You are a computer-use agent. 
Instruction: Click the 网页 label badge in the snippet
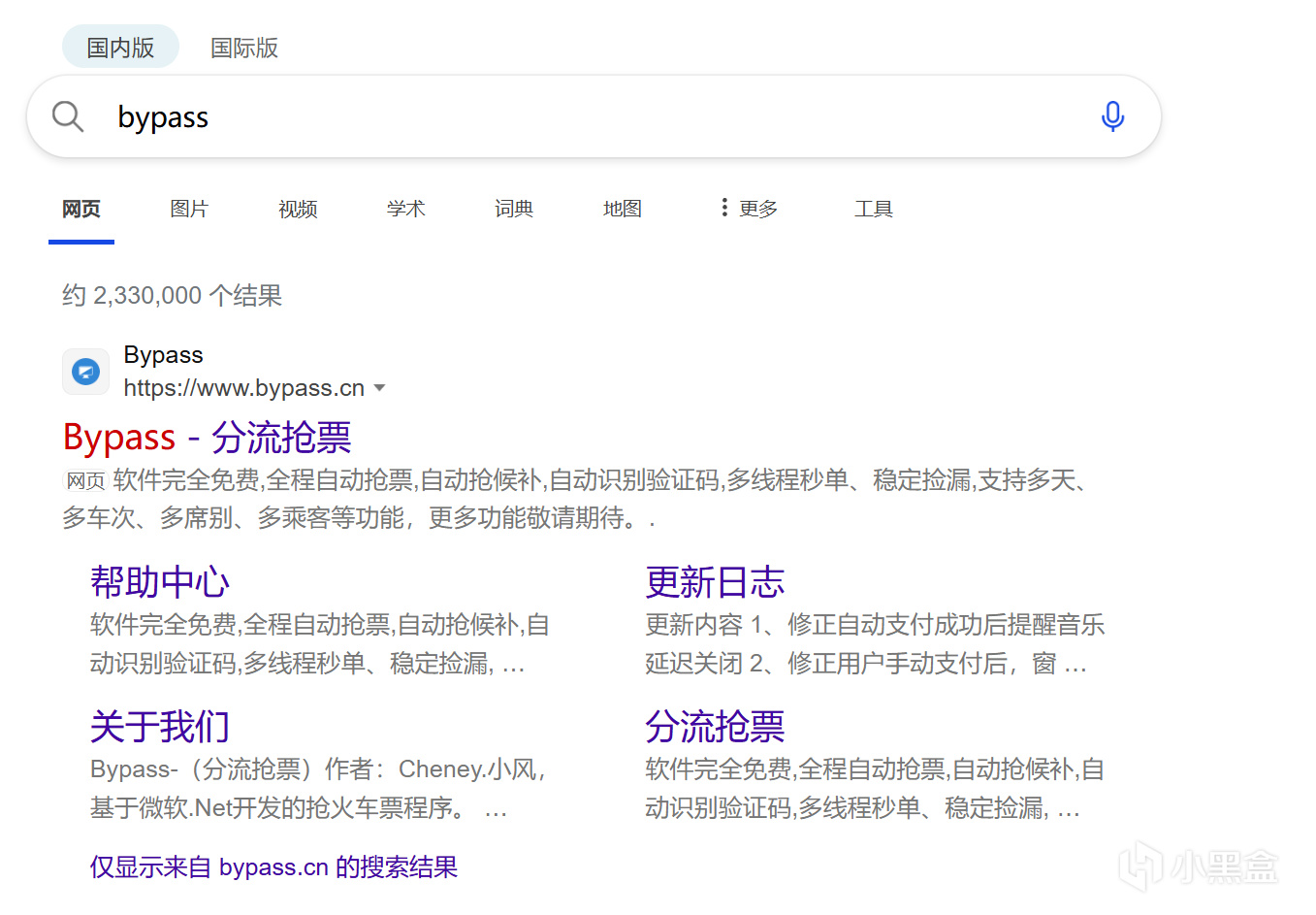click(x=85, y=480)
